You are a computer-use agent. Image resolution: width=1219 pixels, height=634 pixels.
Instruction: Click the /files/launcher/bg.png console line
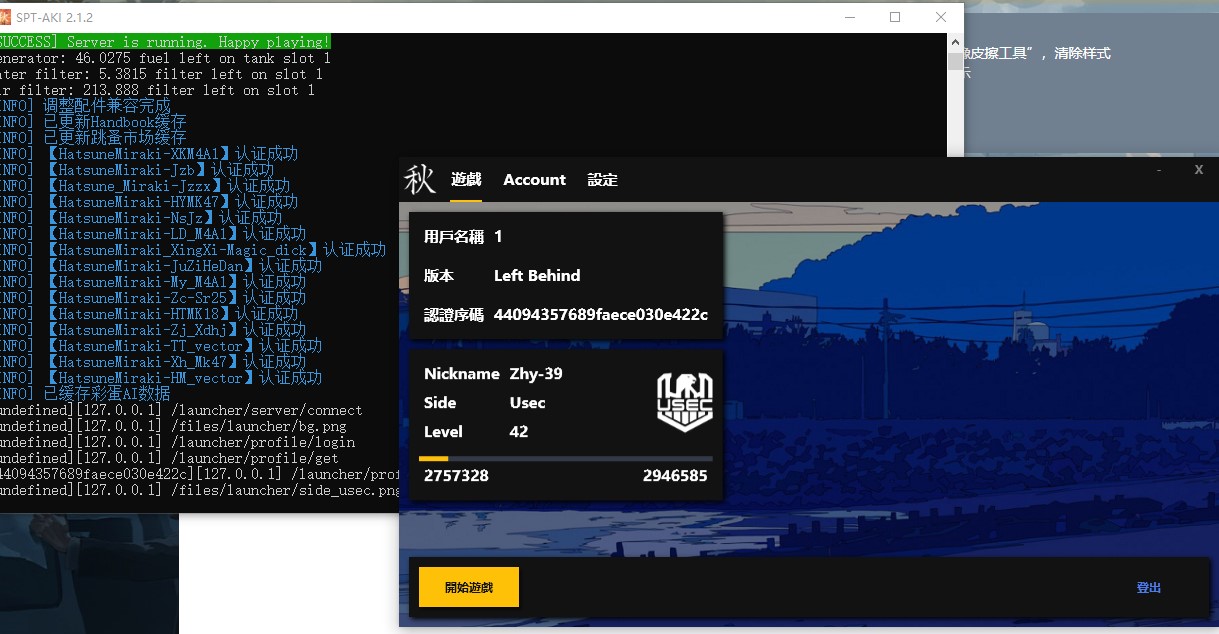(173, 426)
